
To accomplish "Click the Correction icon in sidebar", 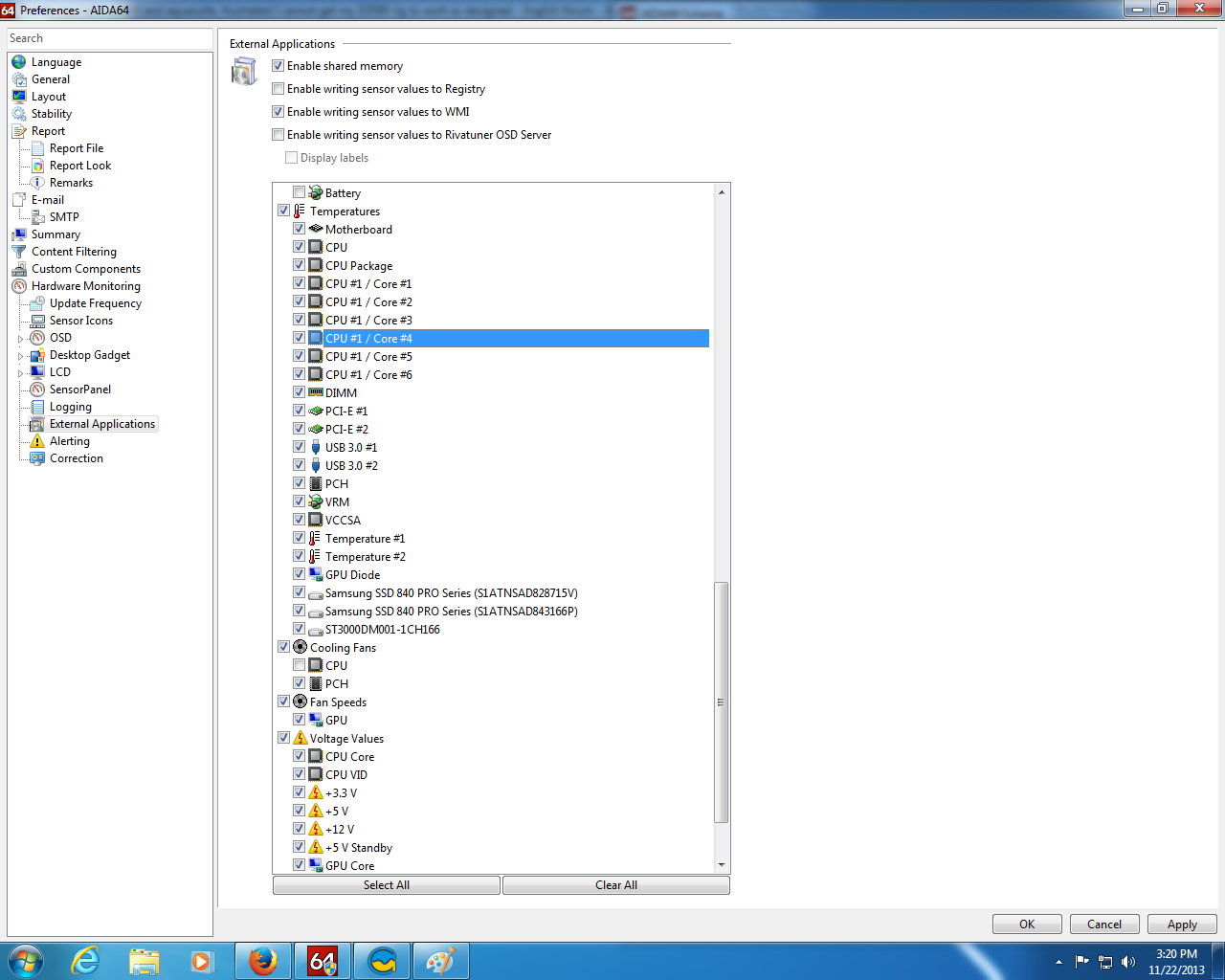I will [37, 458].
